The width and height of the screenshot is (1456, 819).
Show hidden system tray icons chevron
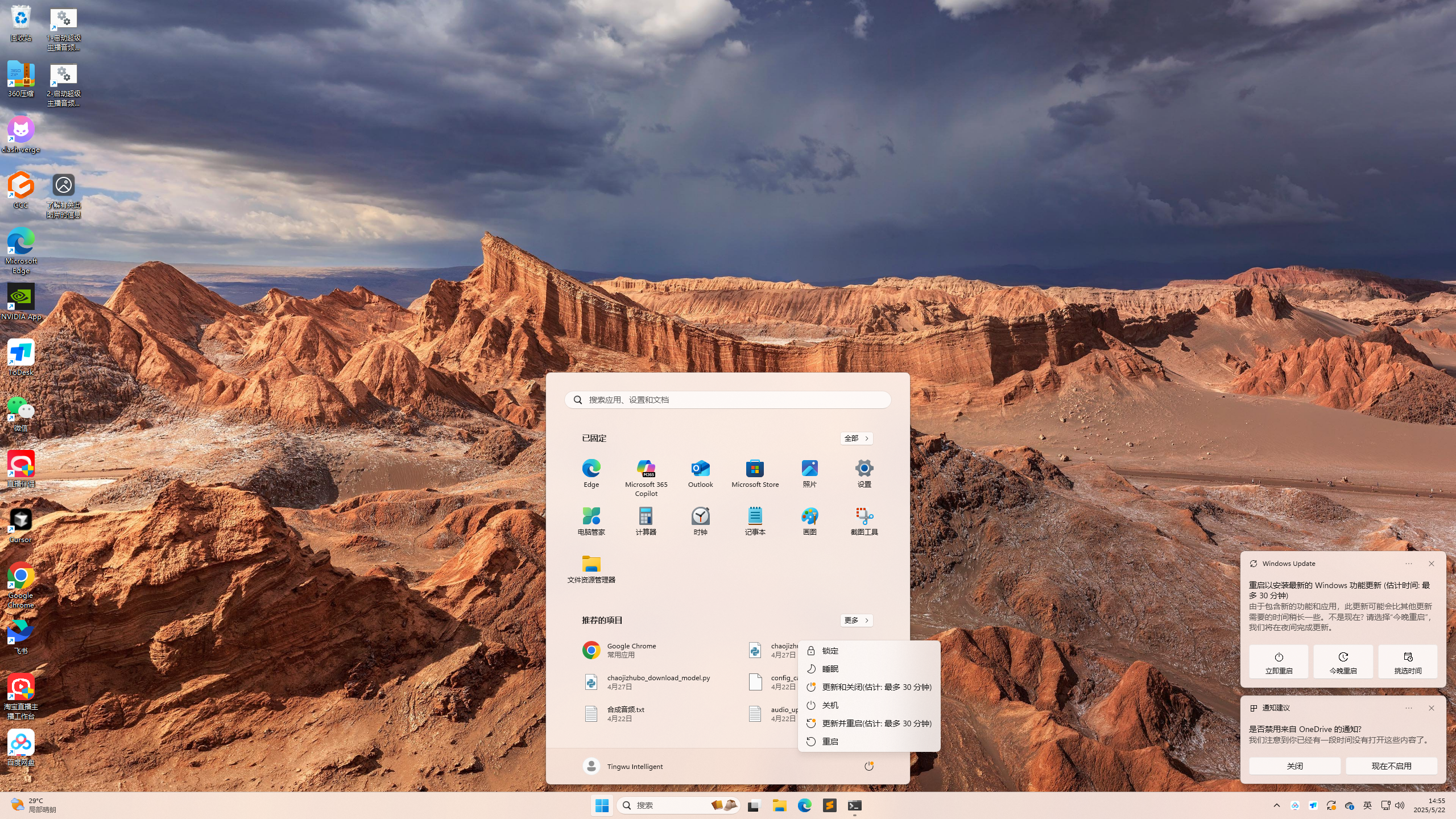(x=1276, y=805)
